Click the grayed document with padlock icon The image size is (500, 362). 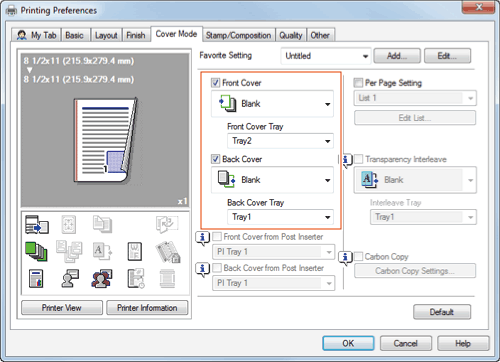click(x=168, y=252)
